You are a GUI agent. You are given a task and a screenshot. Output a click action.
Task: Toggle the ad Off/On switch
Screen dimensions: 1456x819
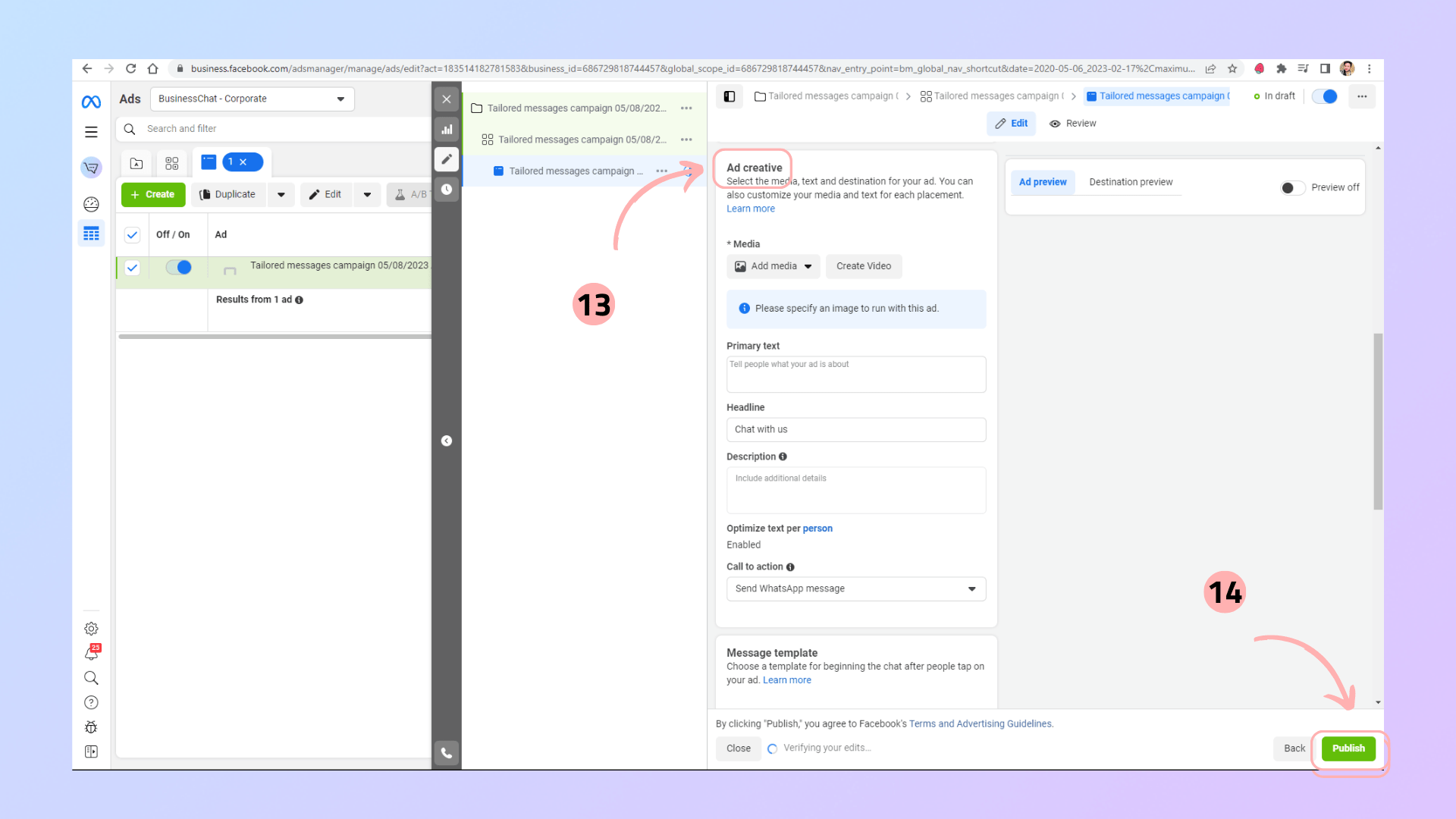pyautogui.click(x=178, y=268)
